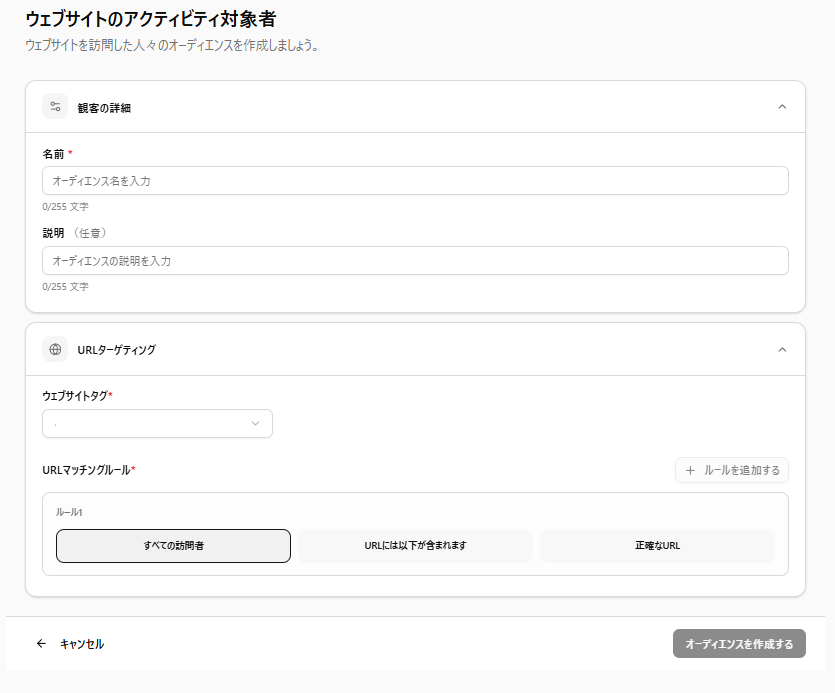Screen dimensions: 835x693
Task: Click the キャンセル button
Action: coord(81,644)
